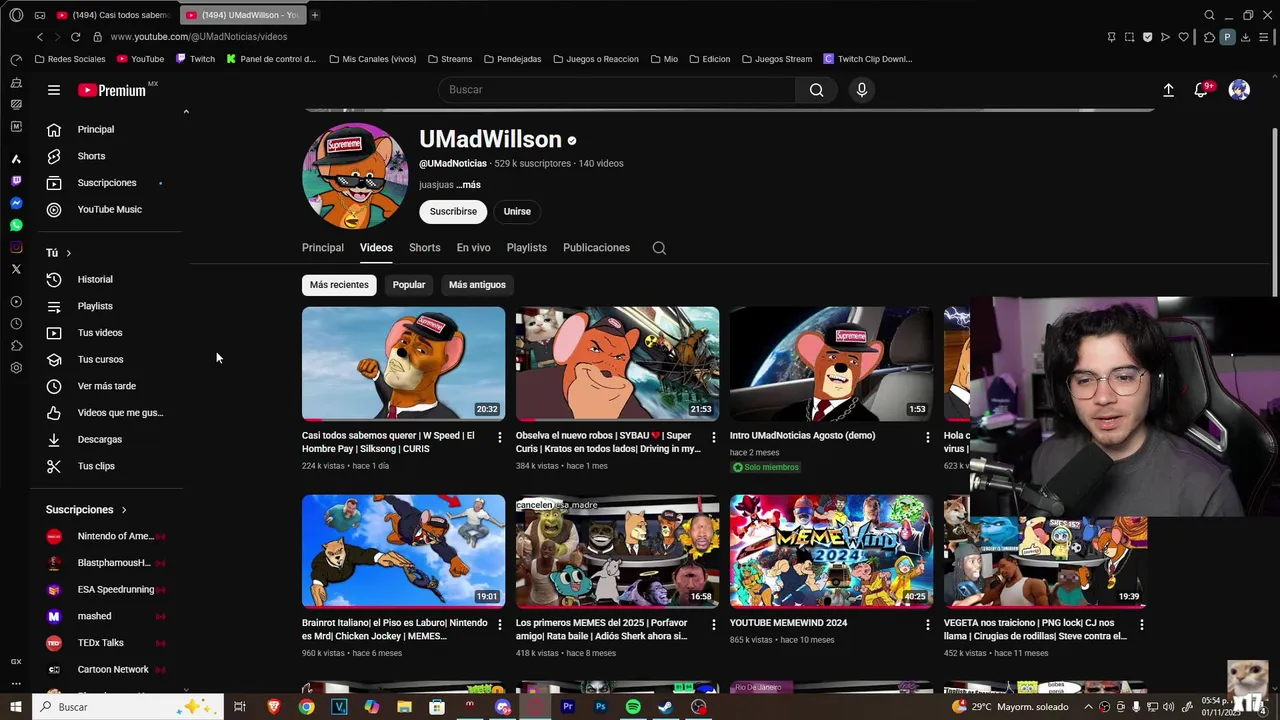Open the notifications bell
1280x720 pixels.
pyautogui.click(x=1201, y=90)
